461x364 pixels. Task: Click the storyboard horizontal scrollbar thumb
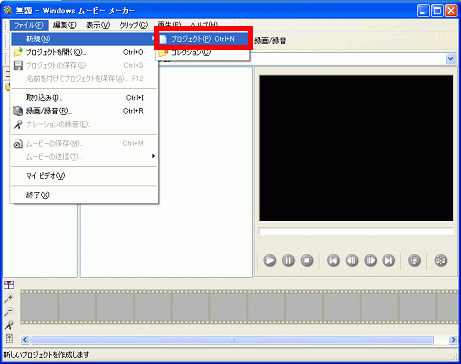click(x=232, y=340)
